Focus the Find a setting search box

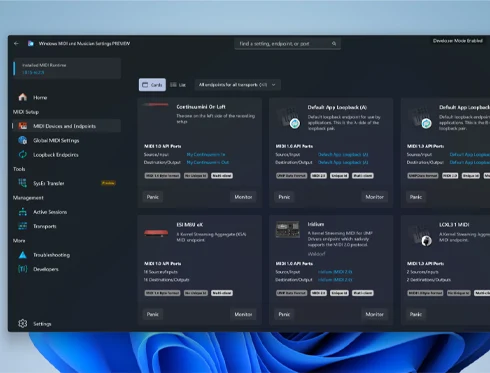287,44
